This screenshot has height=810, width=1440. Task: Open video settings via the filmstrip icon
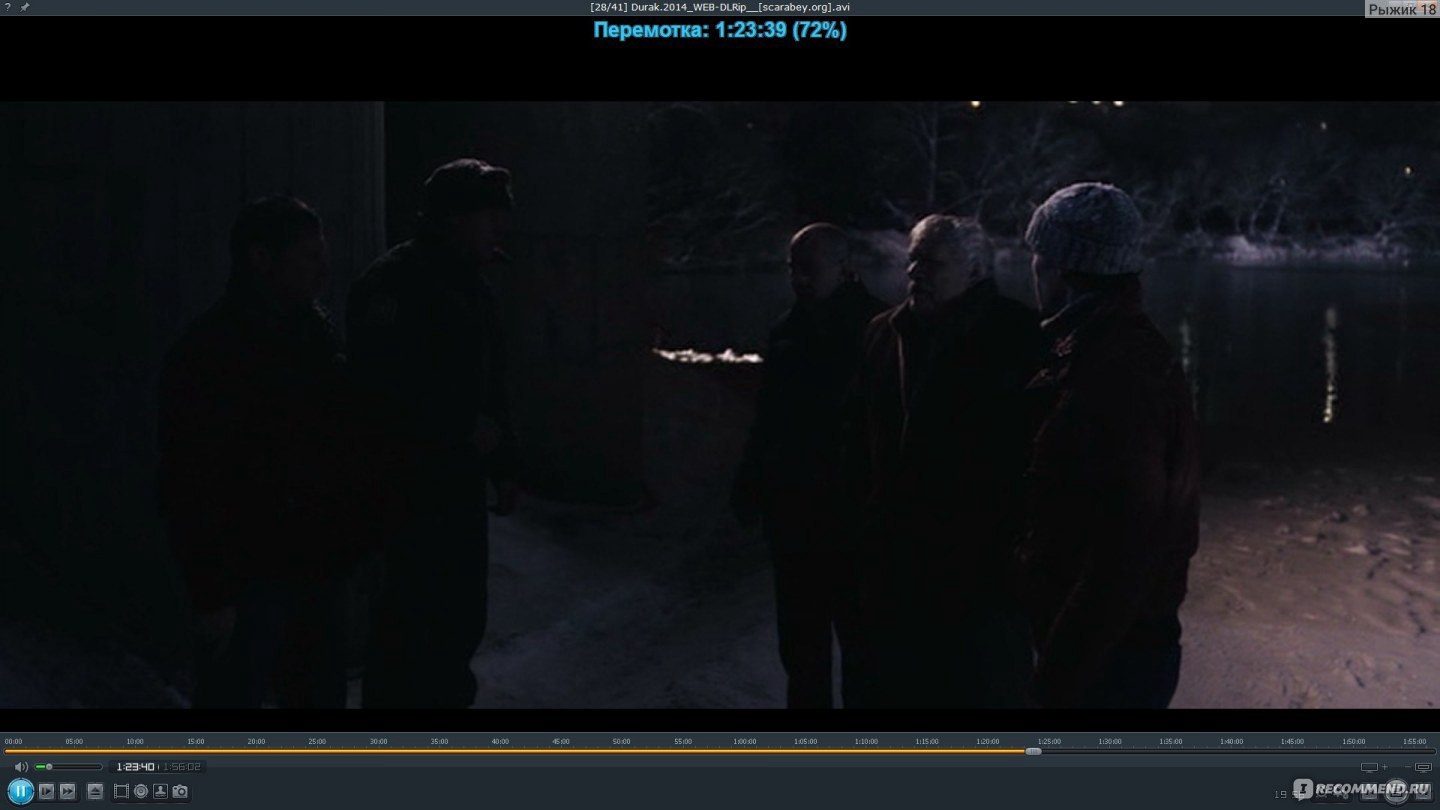(121, 791)
